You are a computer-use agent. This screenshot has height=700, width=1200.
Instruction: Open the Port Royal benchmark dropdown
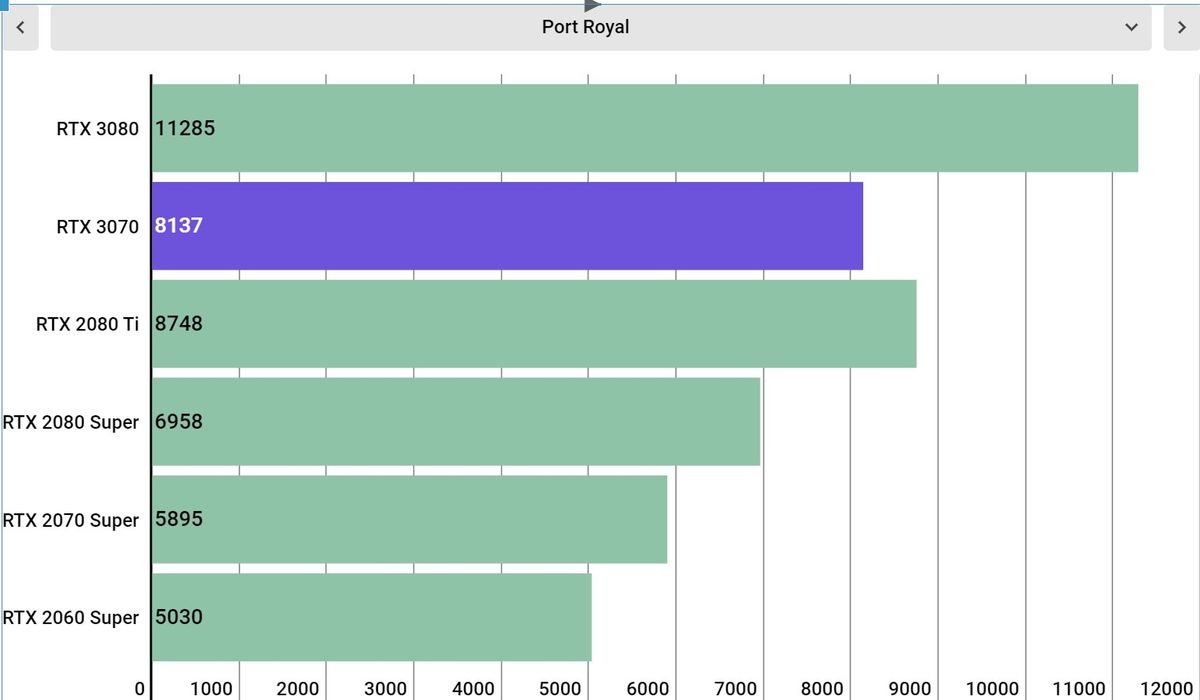coord(600,27)
